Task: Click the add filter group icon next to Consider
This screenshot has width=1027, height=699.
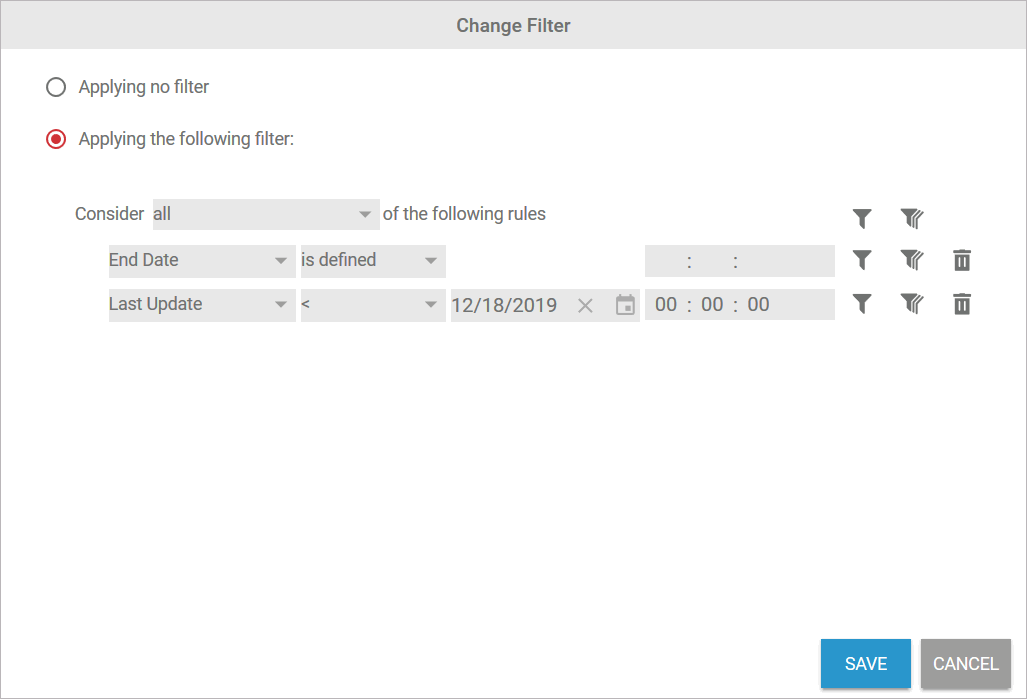Action: pyautogui.click(x=912, y=217)
